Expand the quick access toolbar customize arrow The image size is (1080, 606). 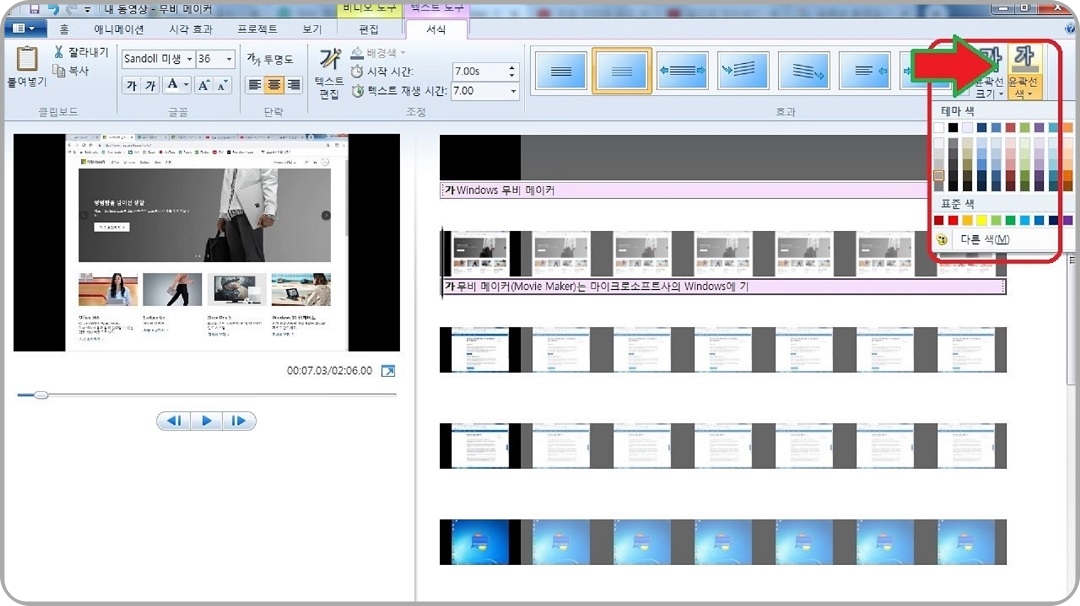87,10
